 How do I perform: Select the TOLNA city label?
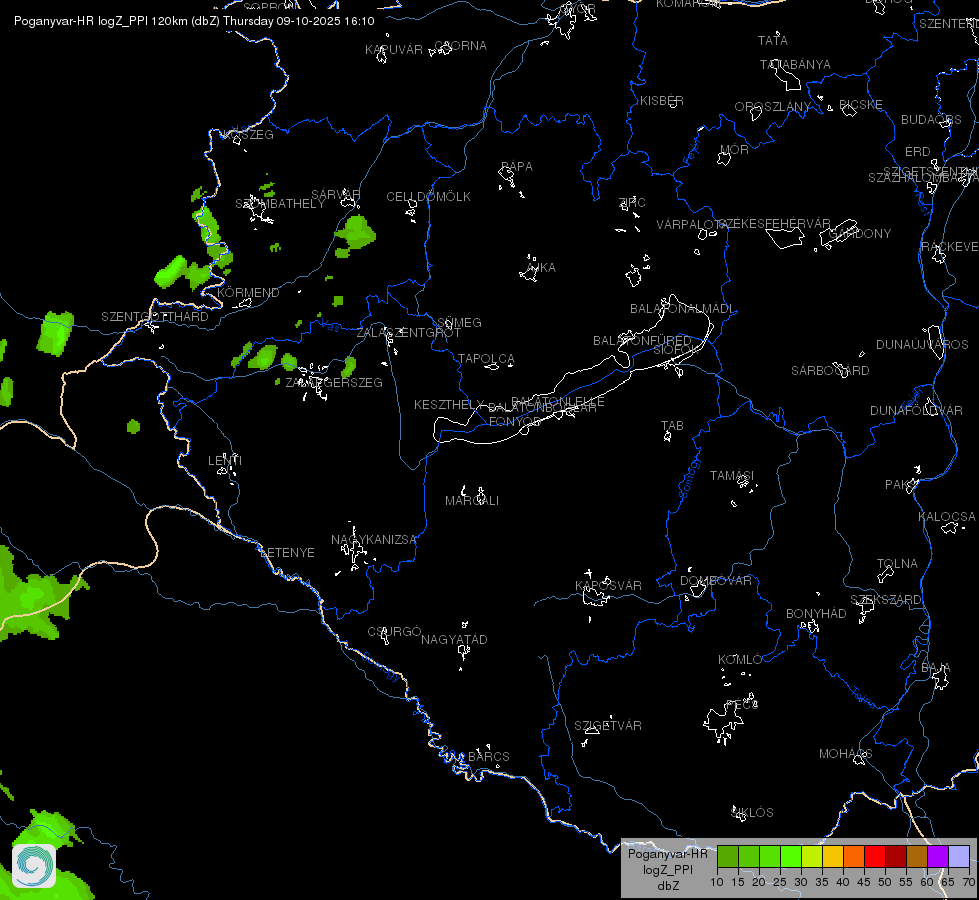point(897,564)
